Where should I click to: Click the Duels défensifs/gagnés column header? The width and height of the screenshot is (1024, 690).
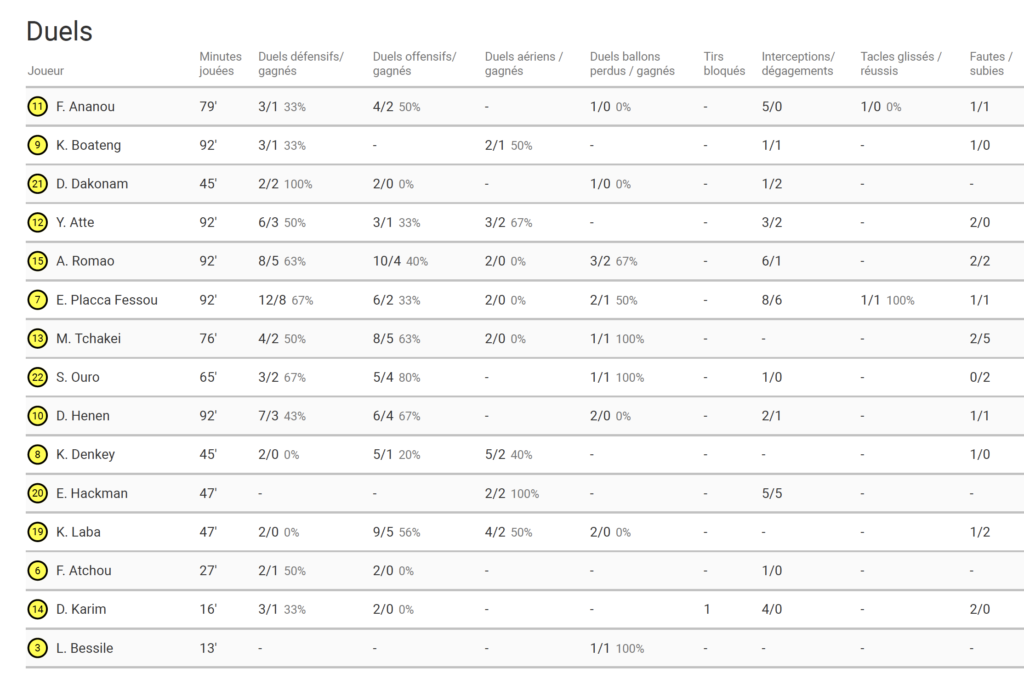click(301, 64)
